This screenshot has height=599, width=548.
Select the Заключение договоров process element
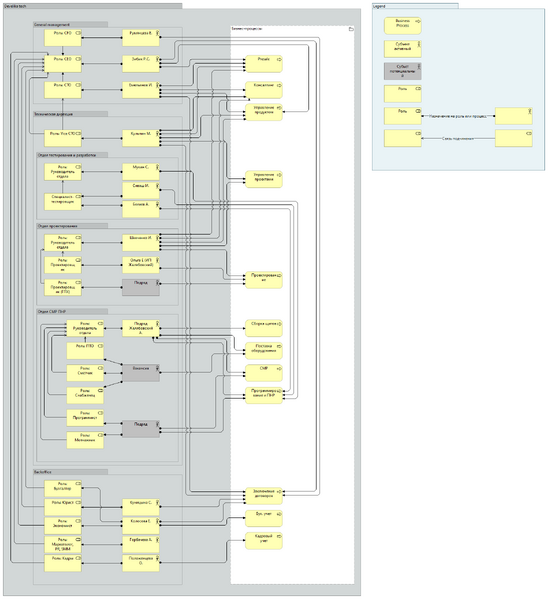pos(264,496)
